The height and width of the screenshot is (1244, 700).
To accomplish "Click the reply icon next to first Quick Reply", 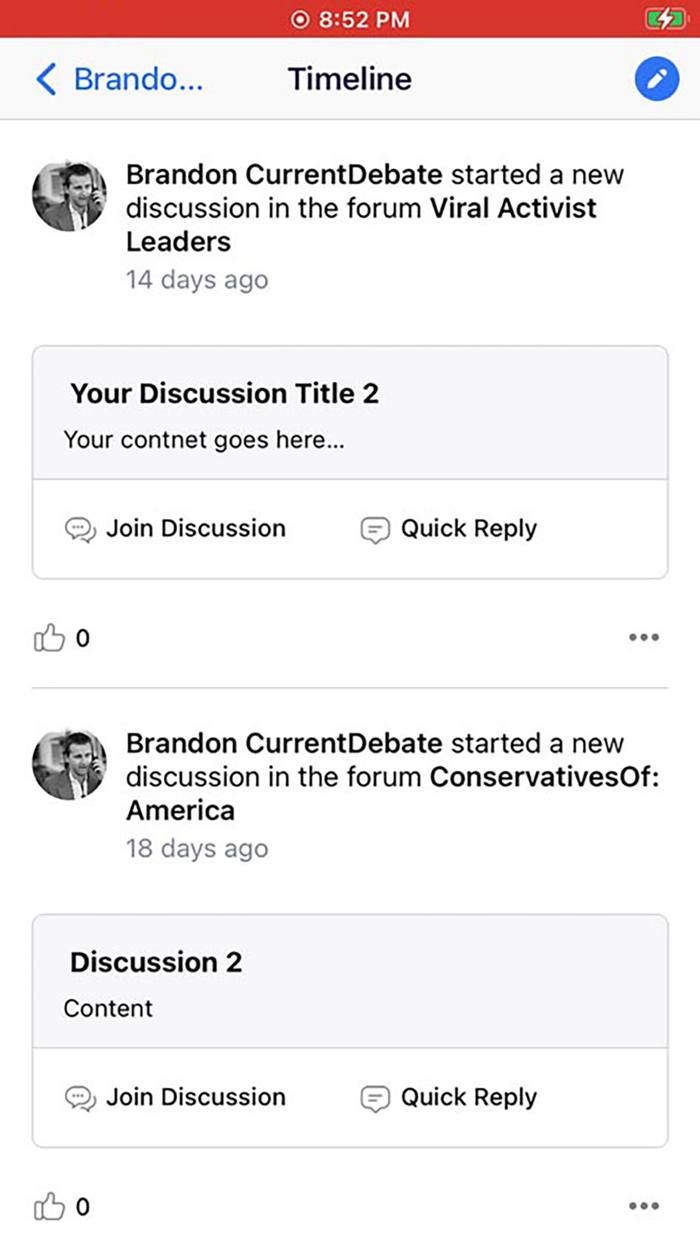I will click(x=374, y=529).
